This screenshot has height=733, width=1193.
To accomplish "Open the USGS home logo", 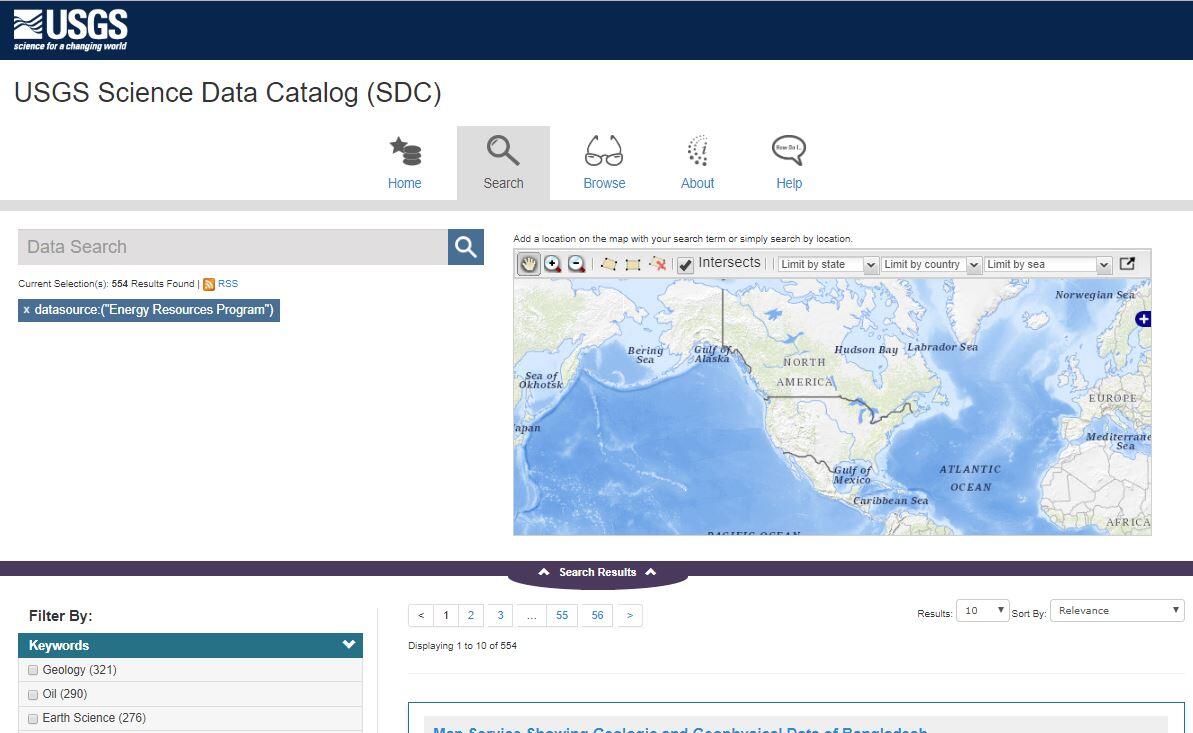I will [x=70, y=30].
